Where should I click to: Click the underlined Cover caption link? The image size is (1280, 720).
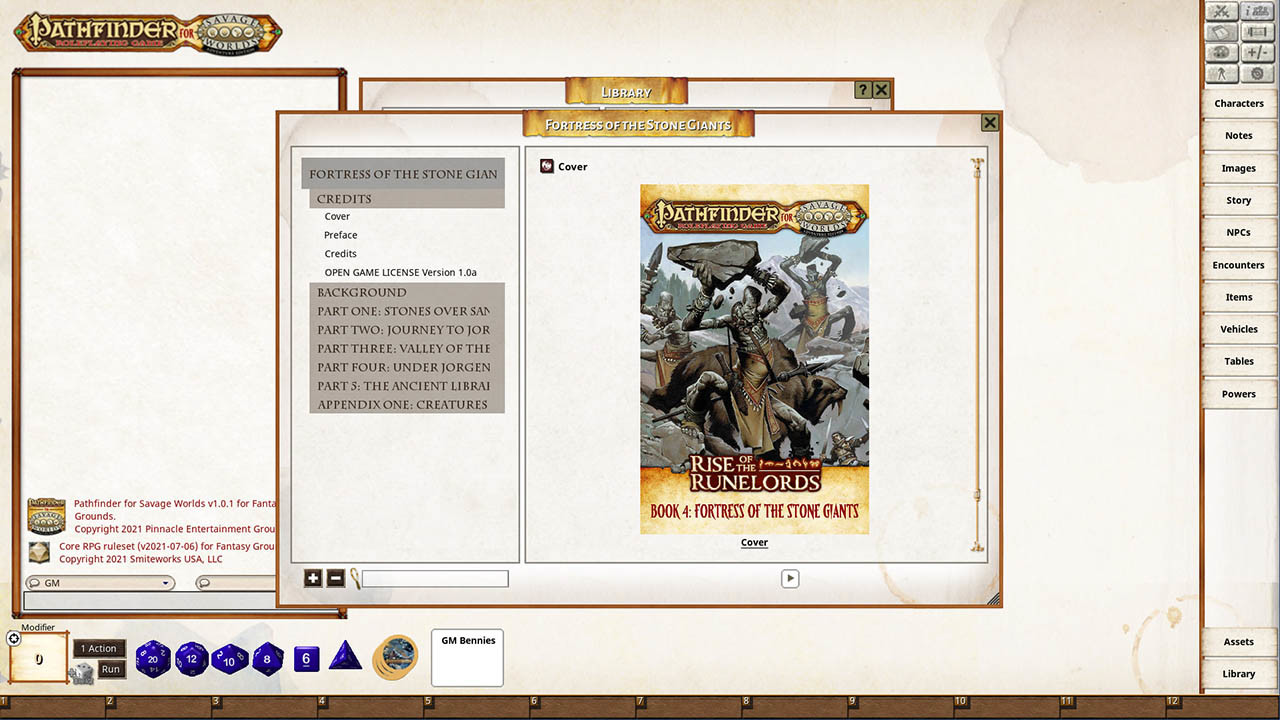tap(754, 543)
